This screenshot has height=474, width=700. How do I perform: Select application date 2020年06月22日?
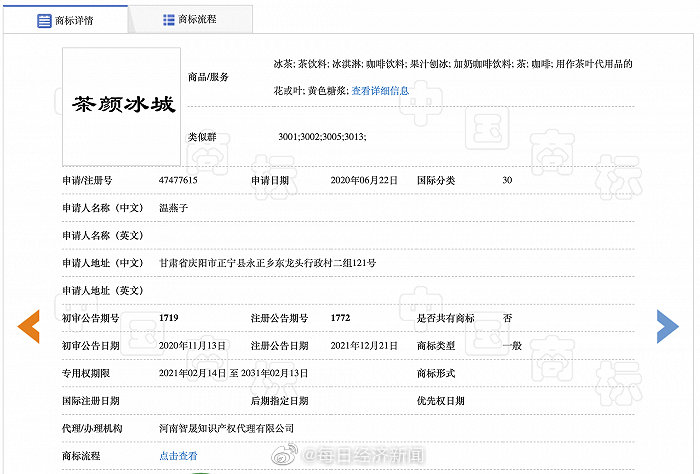pyautogui.click(x=364, y=180)
